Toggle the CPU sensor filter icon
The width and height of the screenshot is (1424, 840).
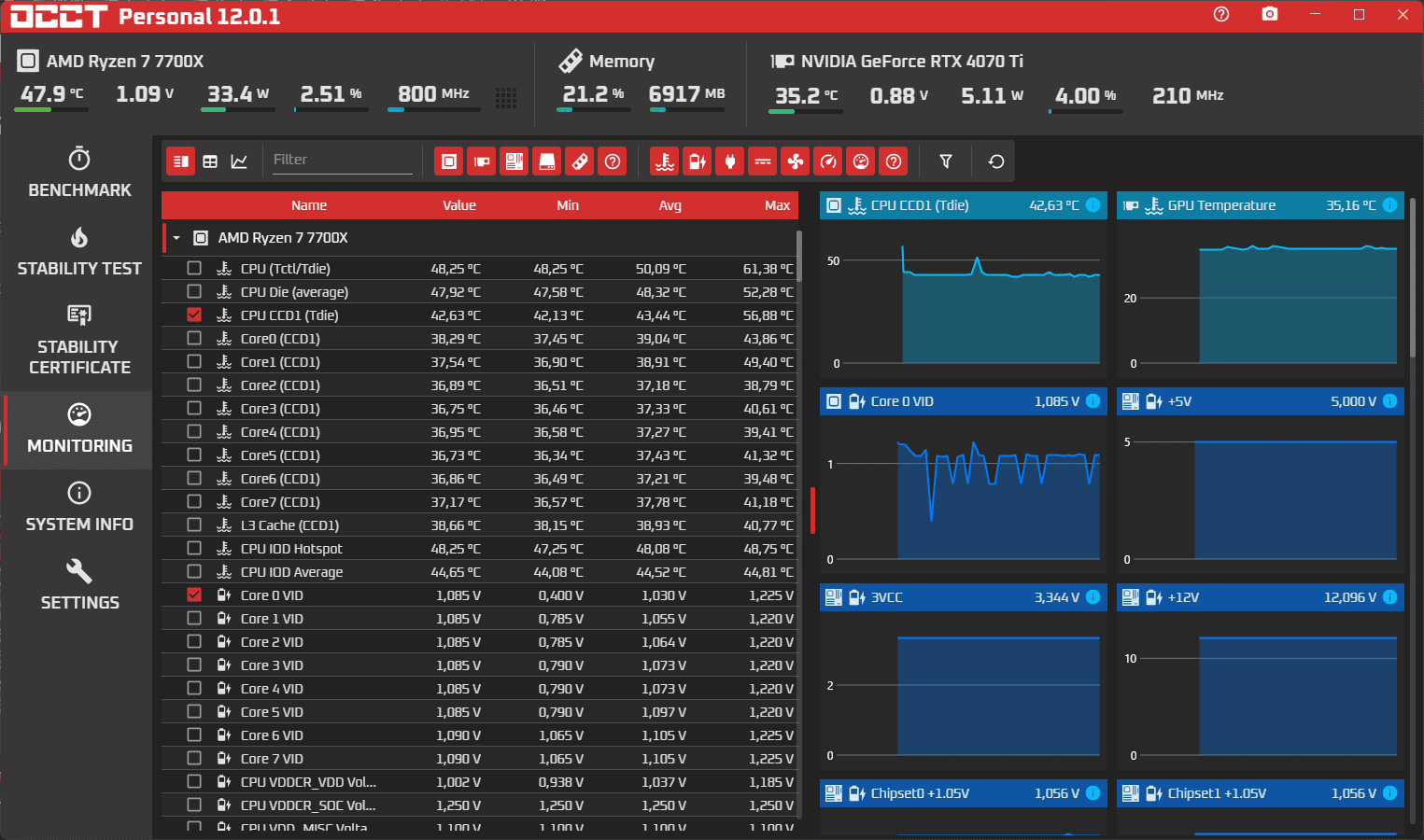(449, 161)
